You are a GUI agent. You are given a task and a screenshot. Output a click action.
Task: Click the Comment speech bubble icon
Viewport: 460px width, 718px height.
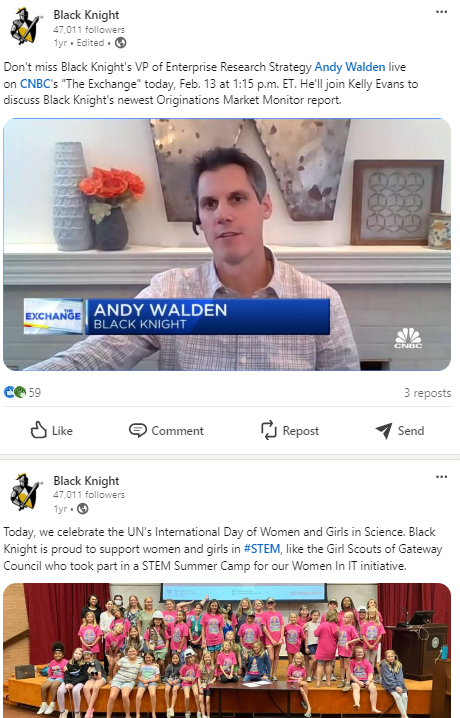(x=137, y=430)
